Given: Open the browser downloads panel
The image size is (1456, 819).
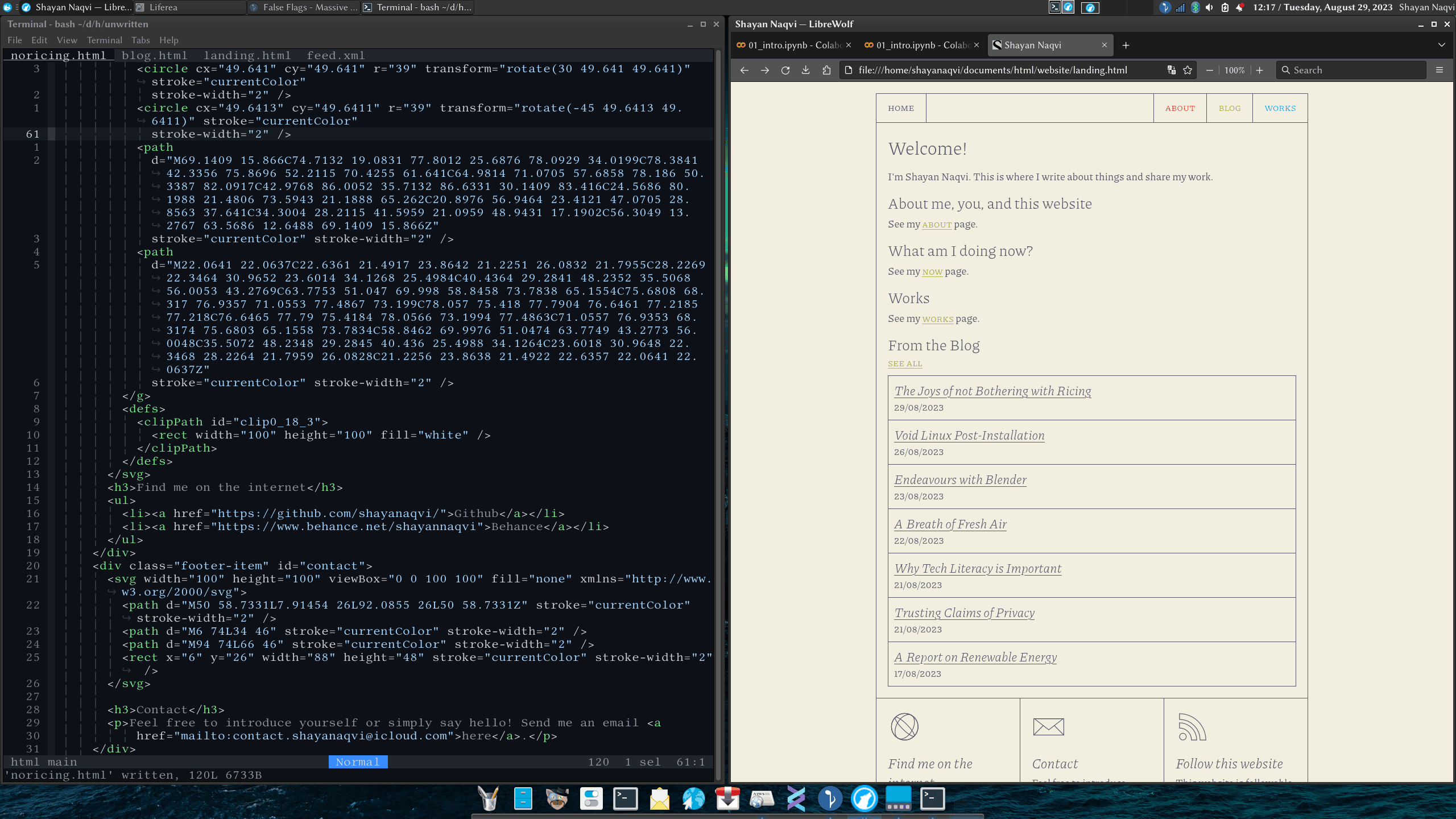Looking at the screenshot, I should (805, 70).
